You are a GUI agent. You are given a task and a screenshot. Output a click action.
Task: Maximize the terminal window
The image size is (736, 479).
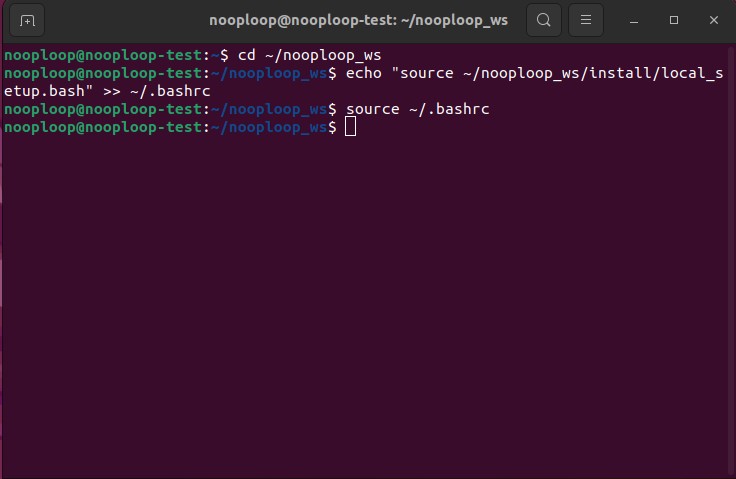click(674, 20)
